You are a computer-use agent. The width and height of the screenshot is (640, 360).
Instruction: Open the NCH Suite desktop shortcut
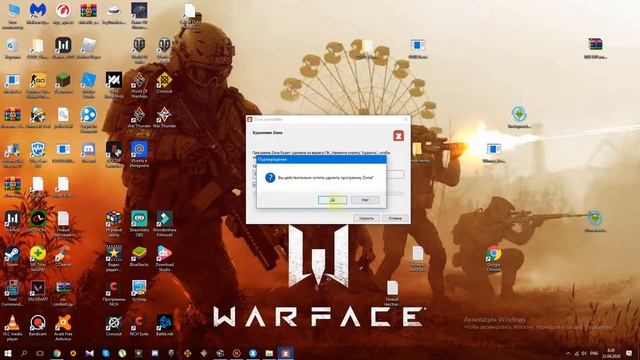coord(139,326)
